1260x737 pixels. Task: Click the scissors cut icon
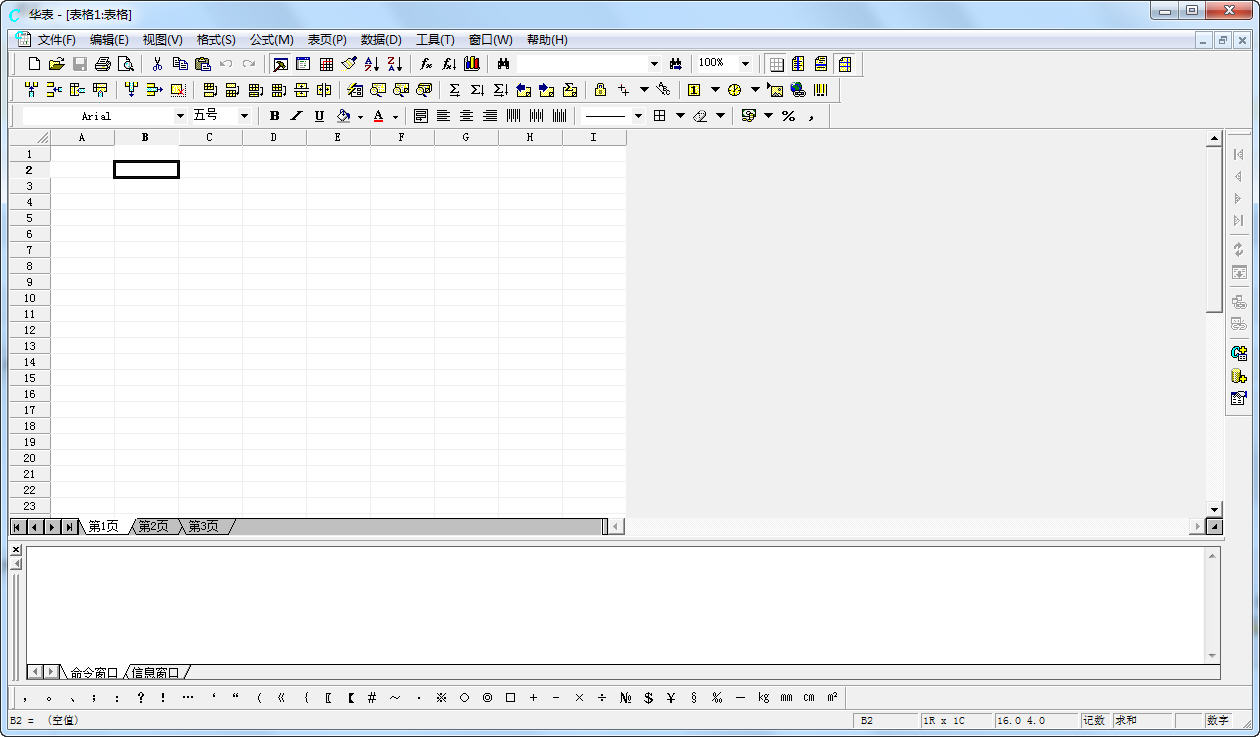pos(157,64)
